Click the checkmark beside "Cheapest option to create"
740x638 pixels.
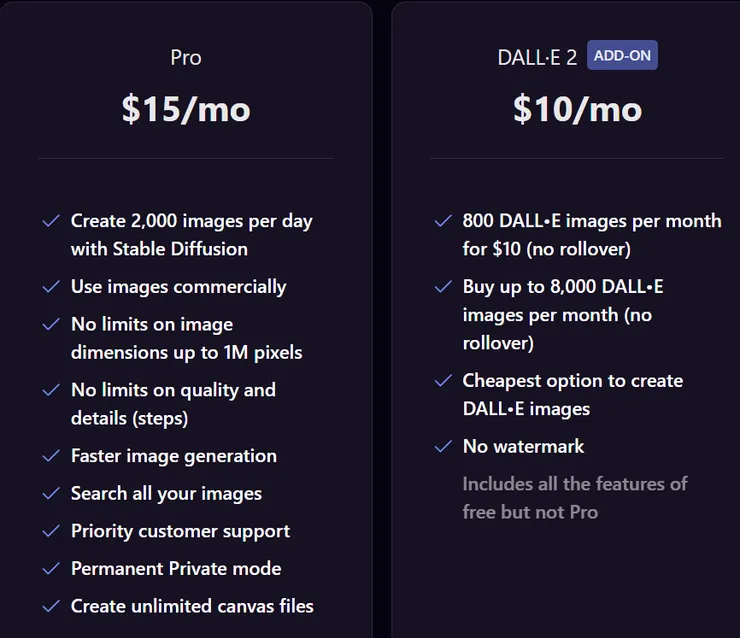pos(443,381)
